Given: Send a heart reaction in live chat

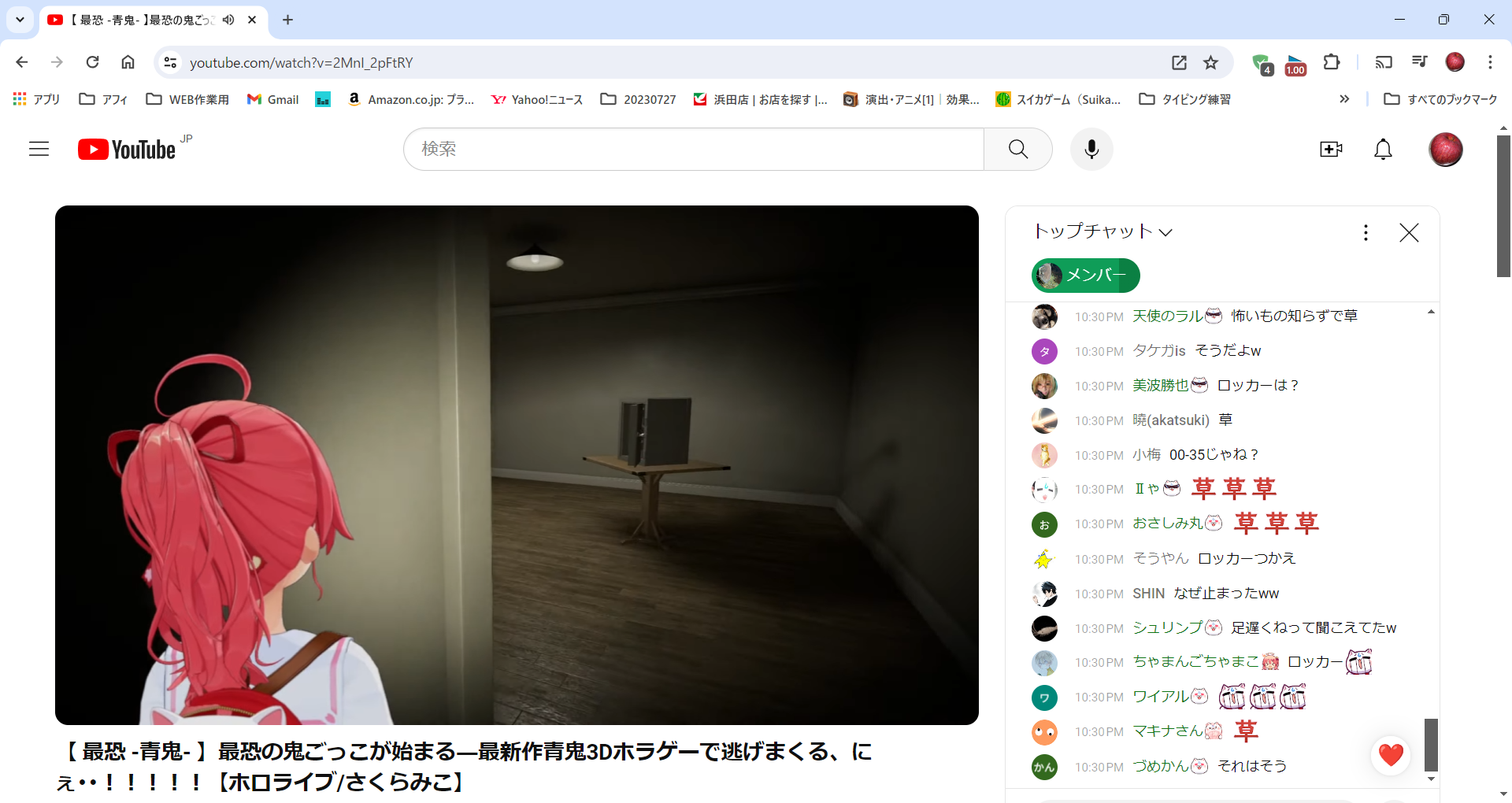Looking at the screenshot, I should pyautogui.click(x=1391, y=754).
